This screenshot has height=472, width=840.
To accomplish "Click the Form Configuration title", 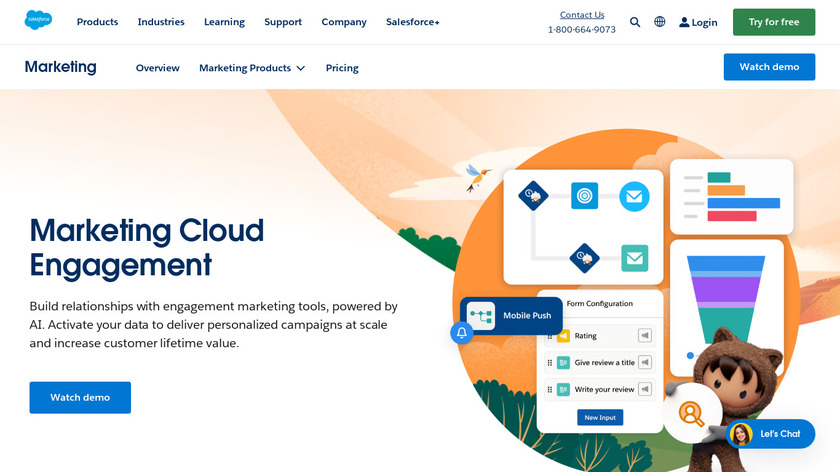I will (x=599, y=304).
